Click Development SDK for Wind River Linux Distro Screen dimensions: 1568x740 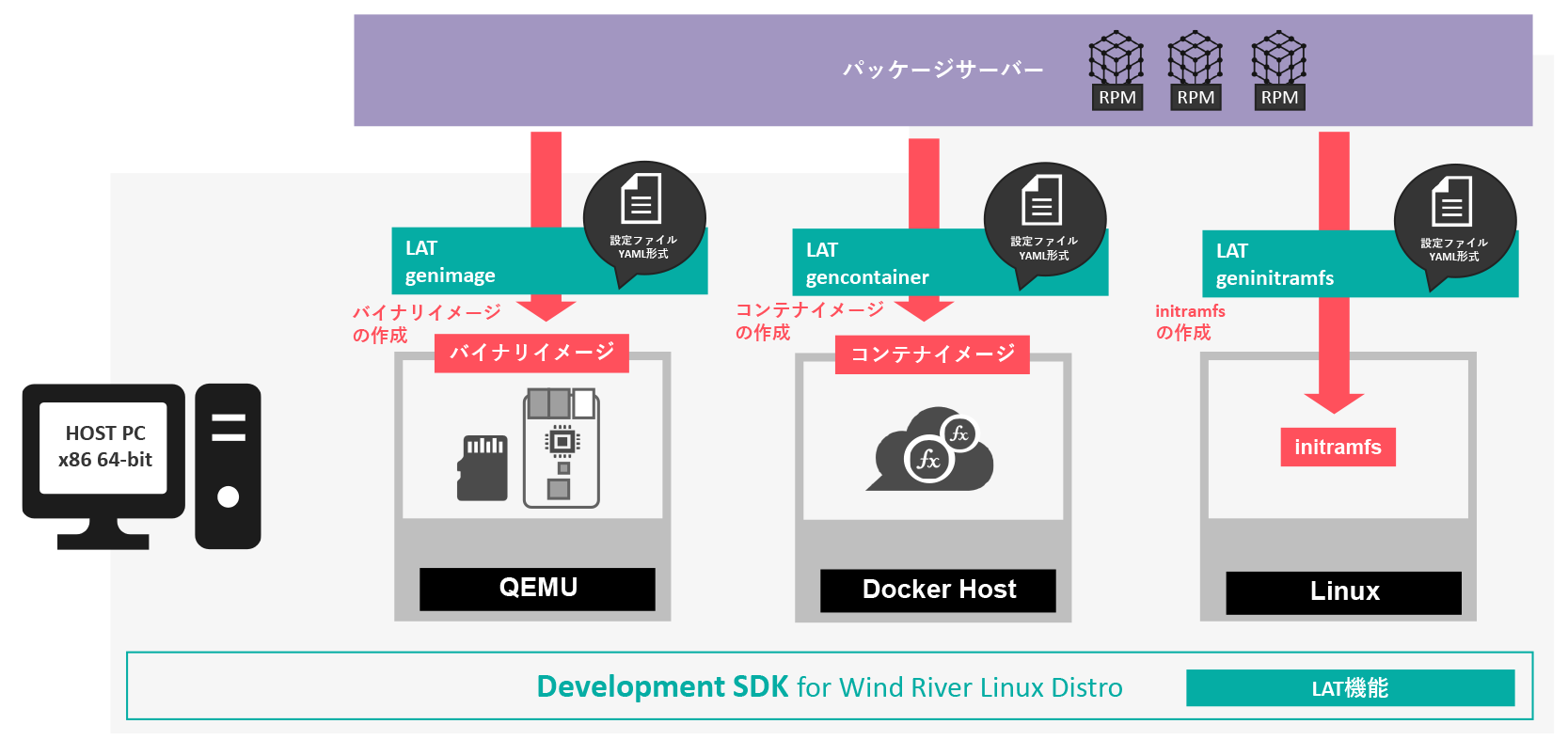click(830, 687)
